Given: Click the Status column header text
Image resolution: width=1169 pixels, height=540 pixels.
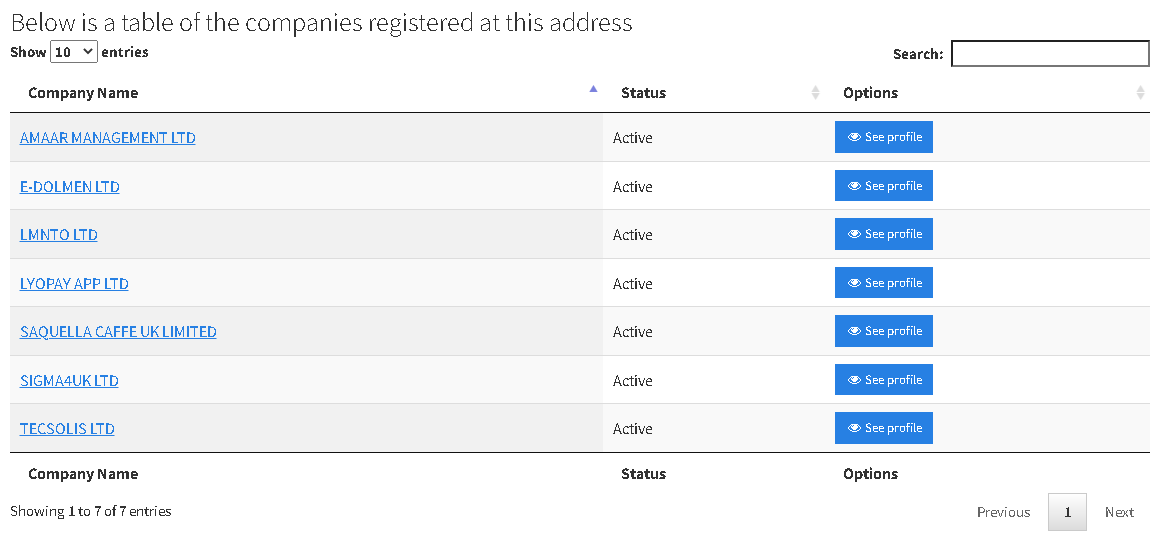Looking at the screenshot, I should pos(643,93).
